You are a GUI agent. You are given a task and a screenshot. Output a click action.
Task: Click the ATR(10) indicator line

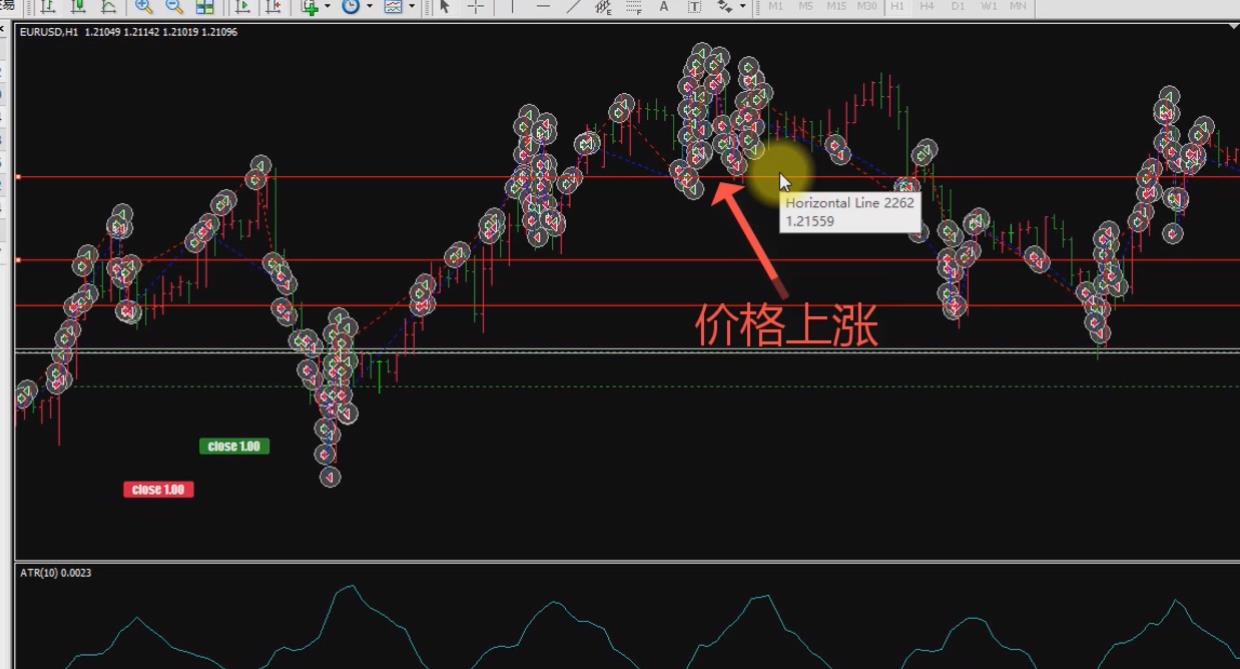pos(350,587)
